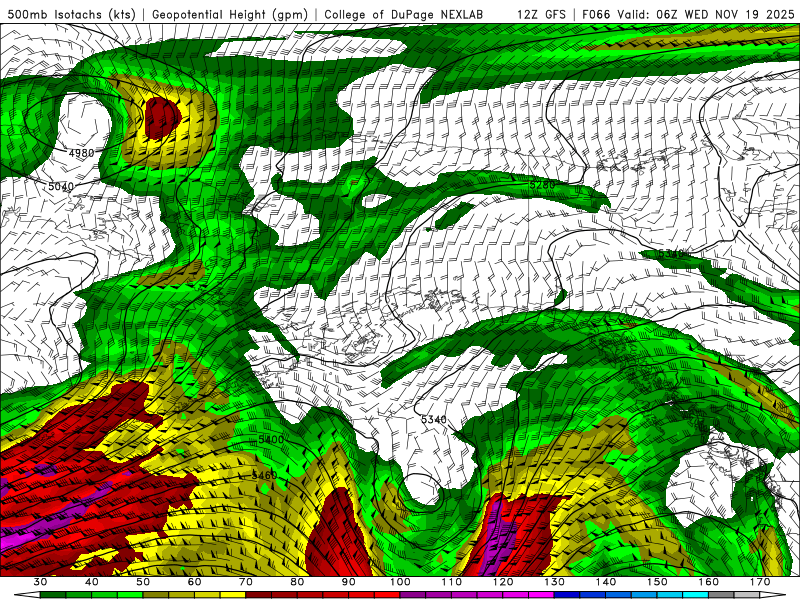Click the 5040 height contour label
The image size is (800, 600).
(x=61, y=186)
